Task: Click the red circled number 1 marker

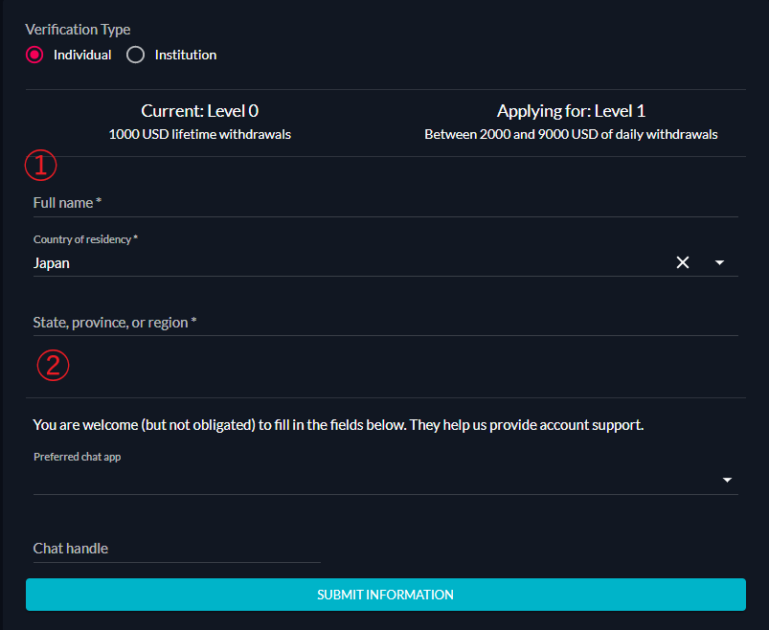Action: coord(41,165)
